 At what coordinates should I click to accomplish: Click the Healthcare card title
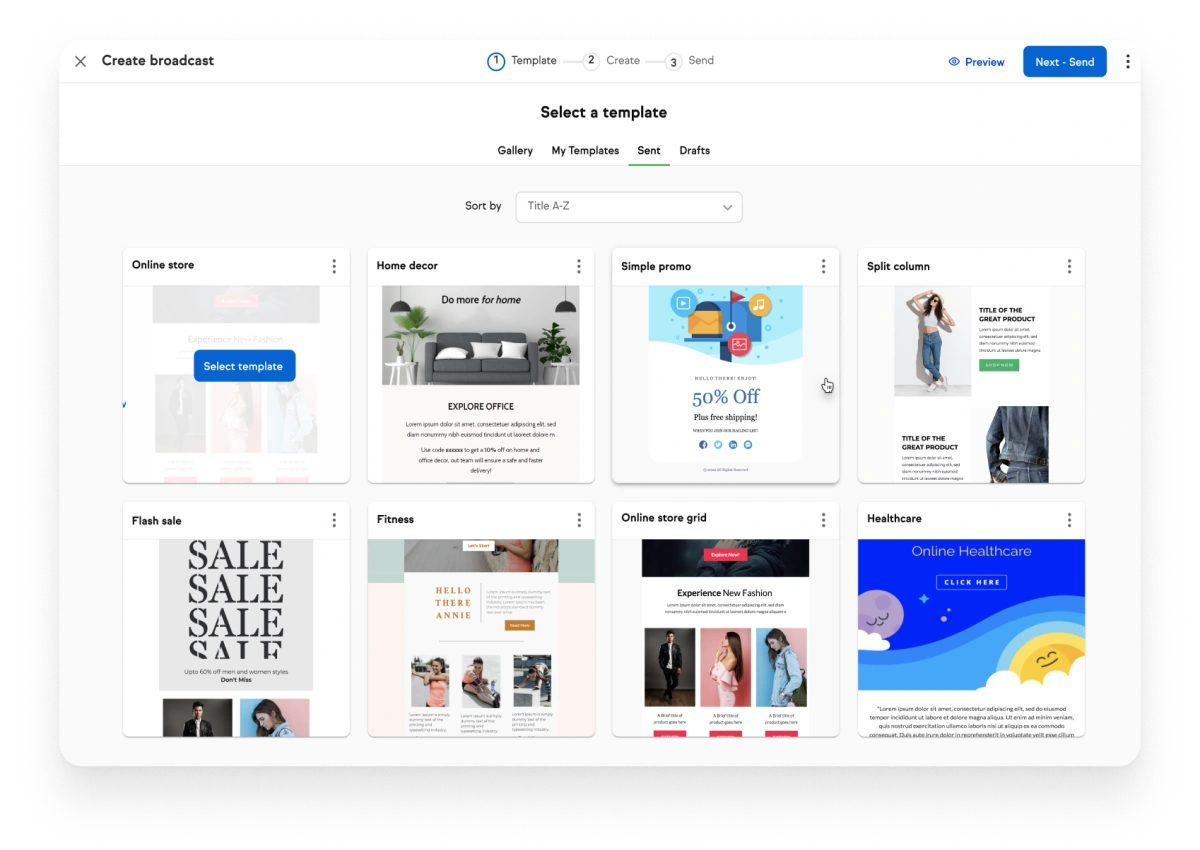tap(894, 519)
